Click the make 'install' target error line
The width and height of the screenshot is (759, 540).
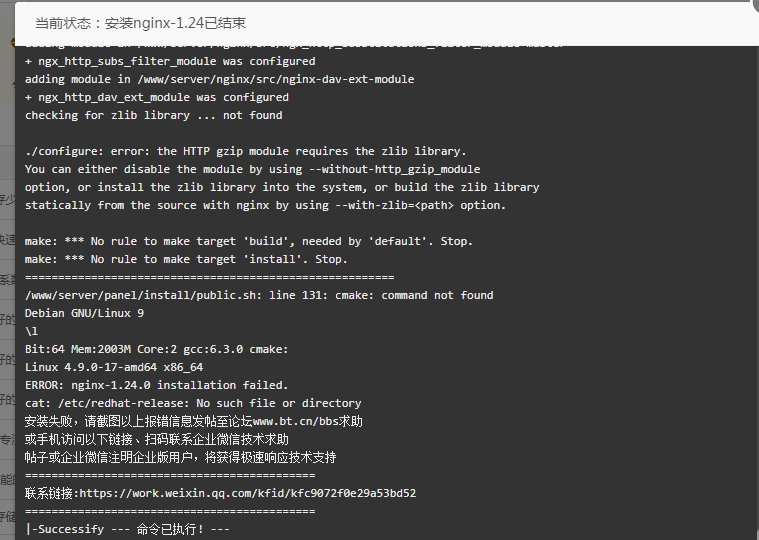pos(186,259)
